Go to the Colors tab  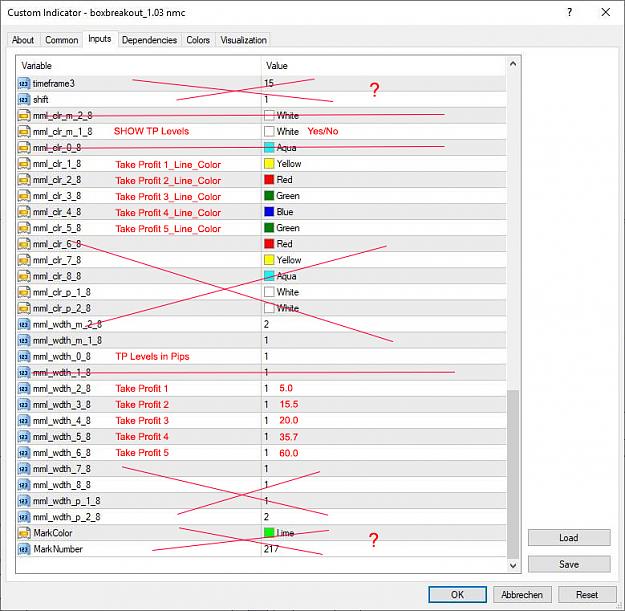click(x=198, y=40)
